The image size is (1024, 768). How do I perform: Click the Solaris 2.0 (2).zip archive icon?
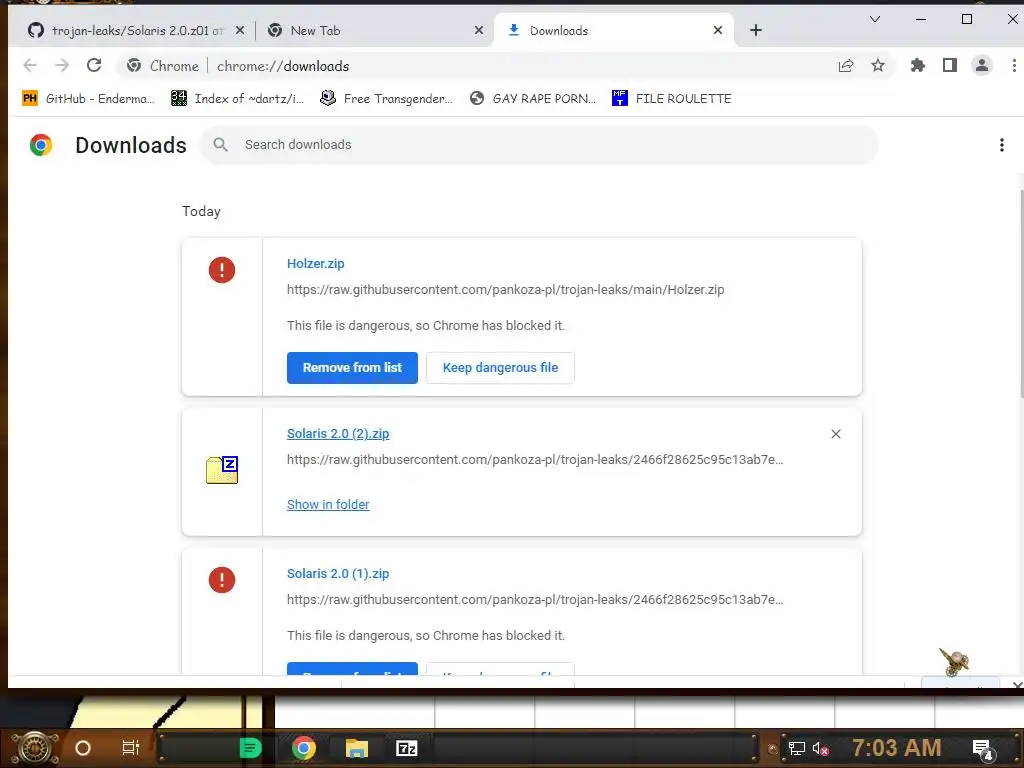(222, 470)
